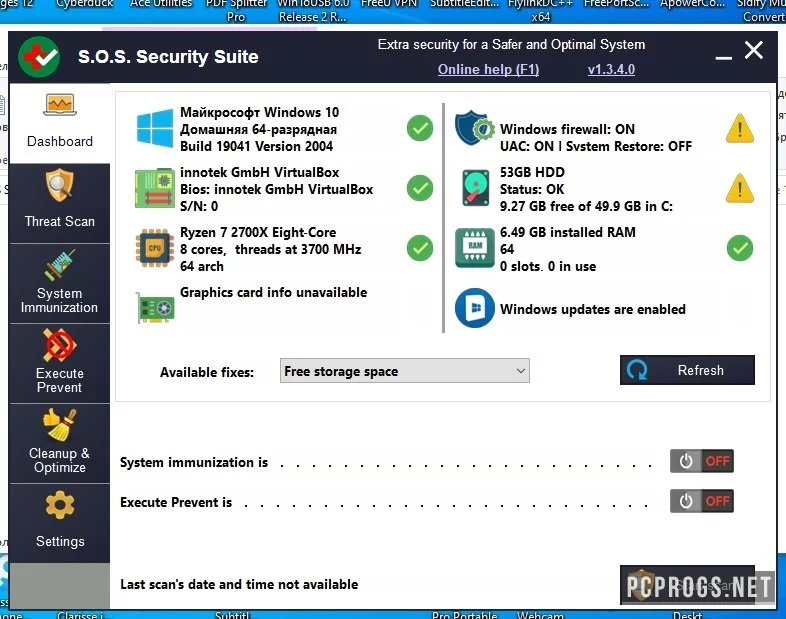The height and width of the screenshot is (619, 786).
Task: Click the CPU chip icon
Action: [155, 248]
